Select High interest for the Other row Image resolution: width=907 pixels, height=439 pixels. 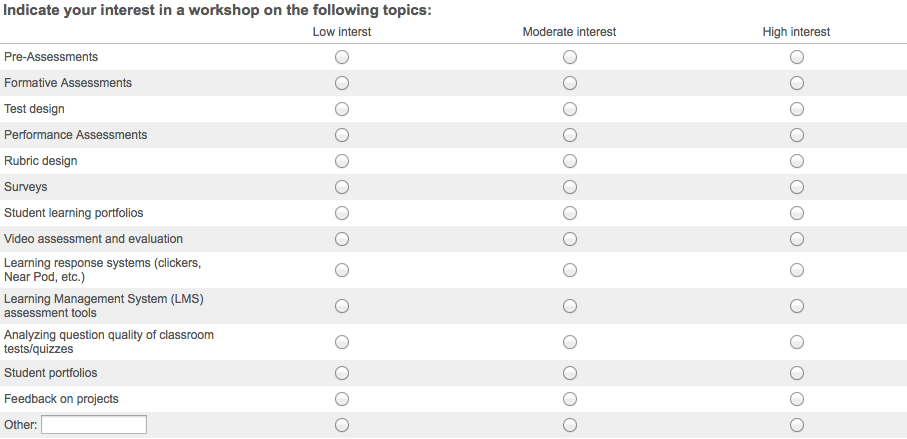797,425
